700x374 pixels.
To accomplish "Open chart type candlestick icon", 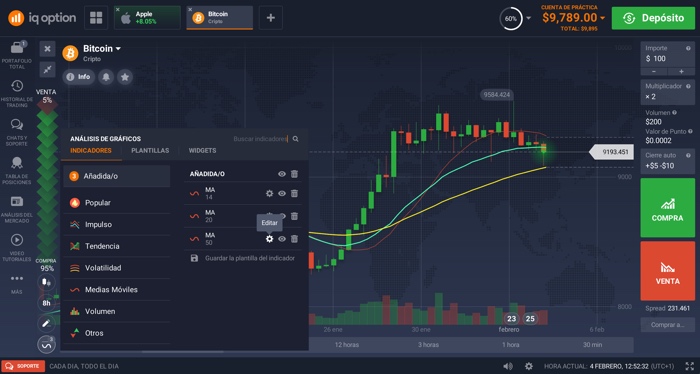I will pyautogui.click(x=46, y=283).
